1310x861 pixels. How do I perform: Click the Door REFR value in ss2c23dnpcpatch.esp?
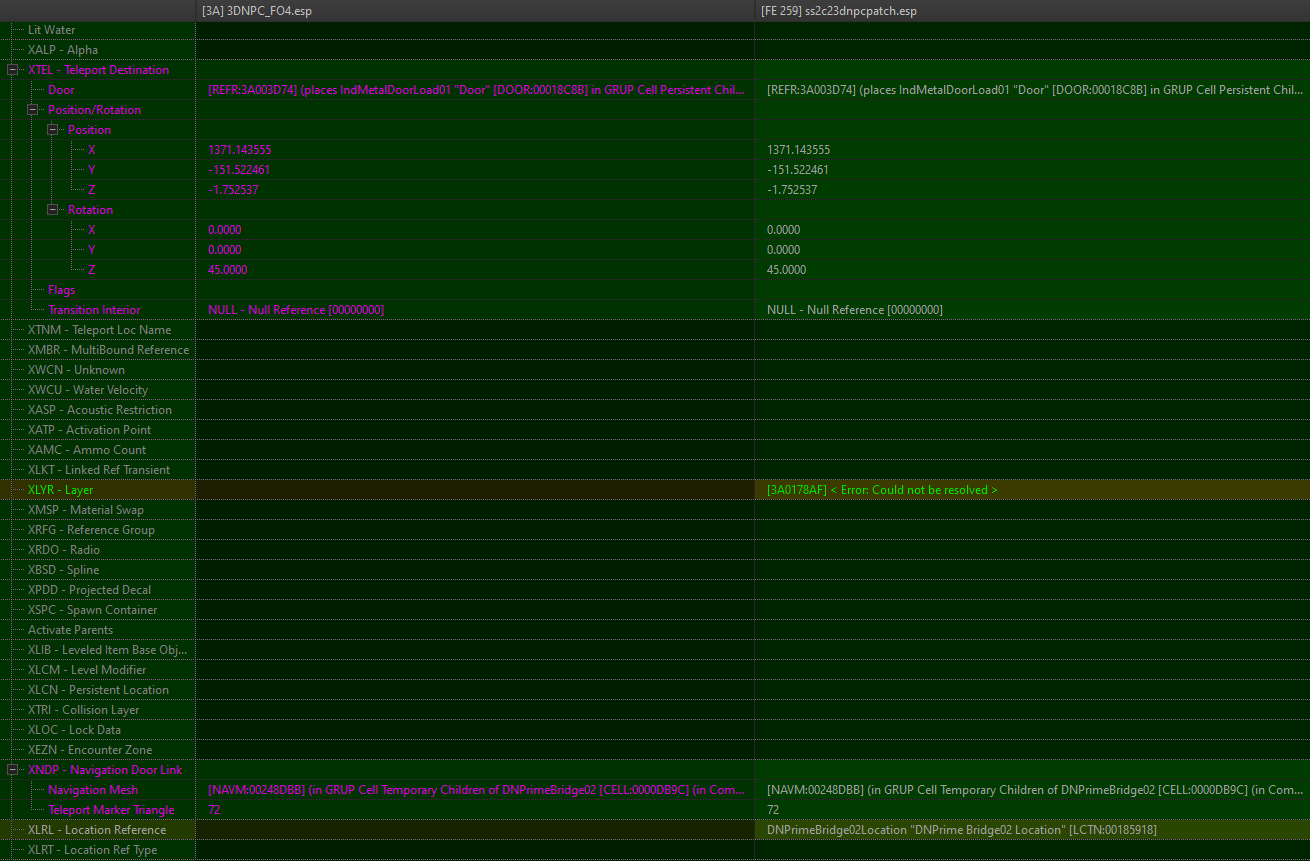1034,90
